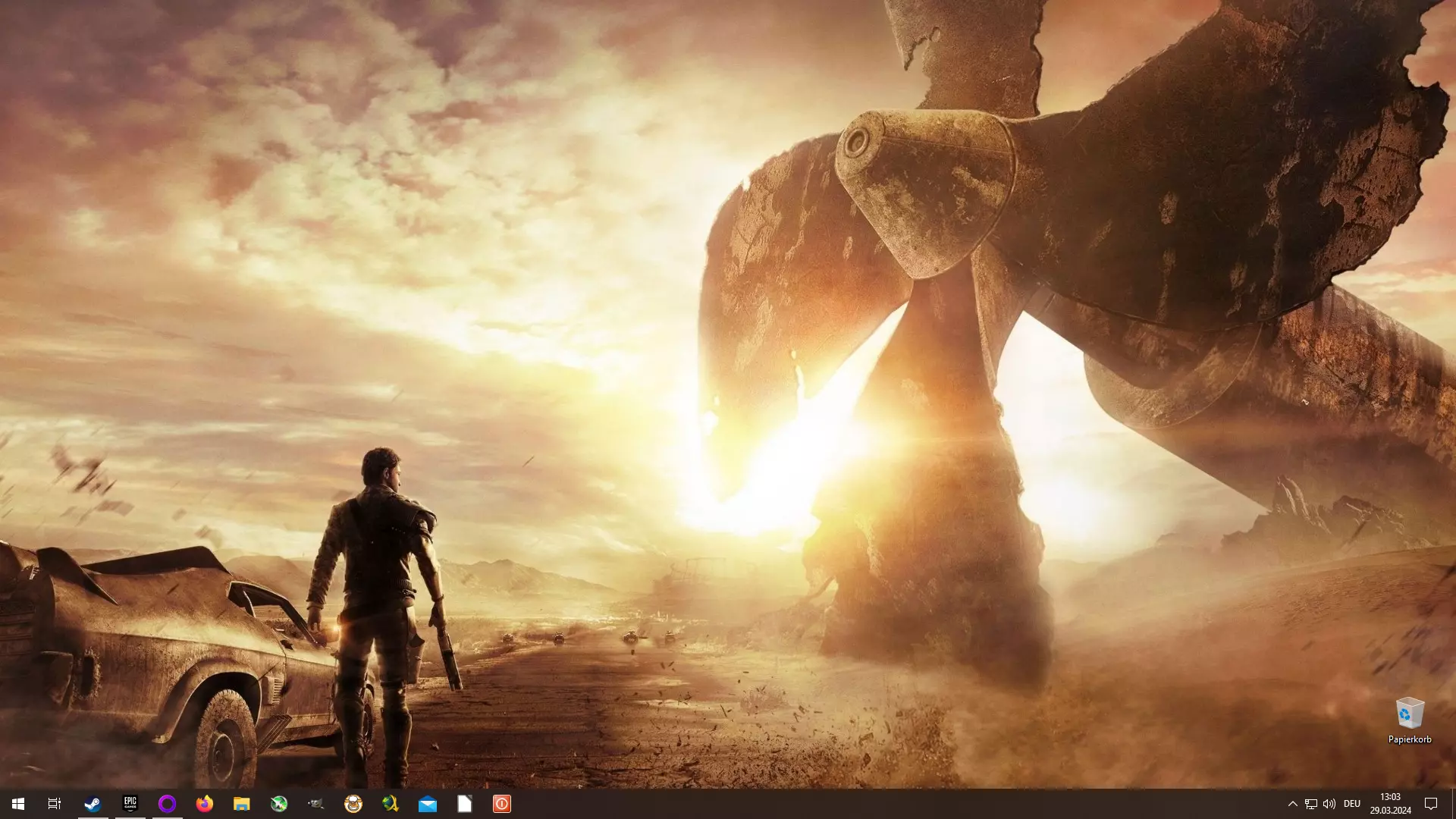The image size is (1456, 819).
Task: Open the notification center icon
Action: (1431, 804)
